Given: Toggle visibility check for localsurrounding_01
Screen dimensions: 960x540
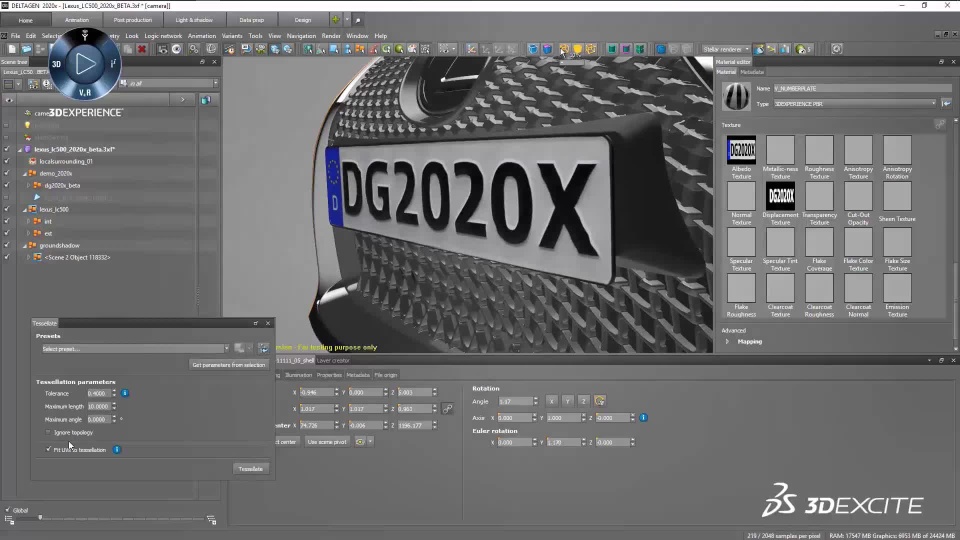Looking at the screenshot, I should (7, 161).
